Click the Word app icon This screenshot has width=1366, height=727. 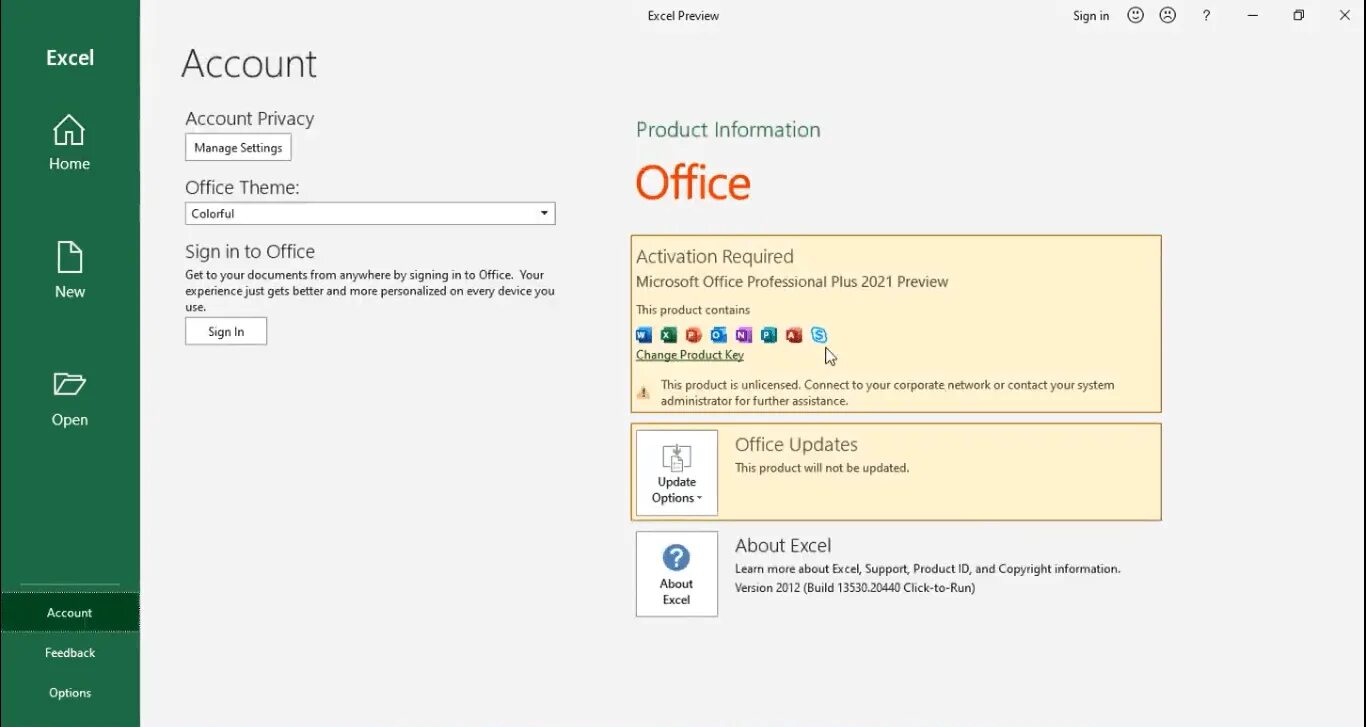click(x=644, y=335)
